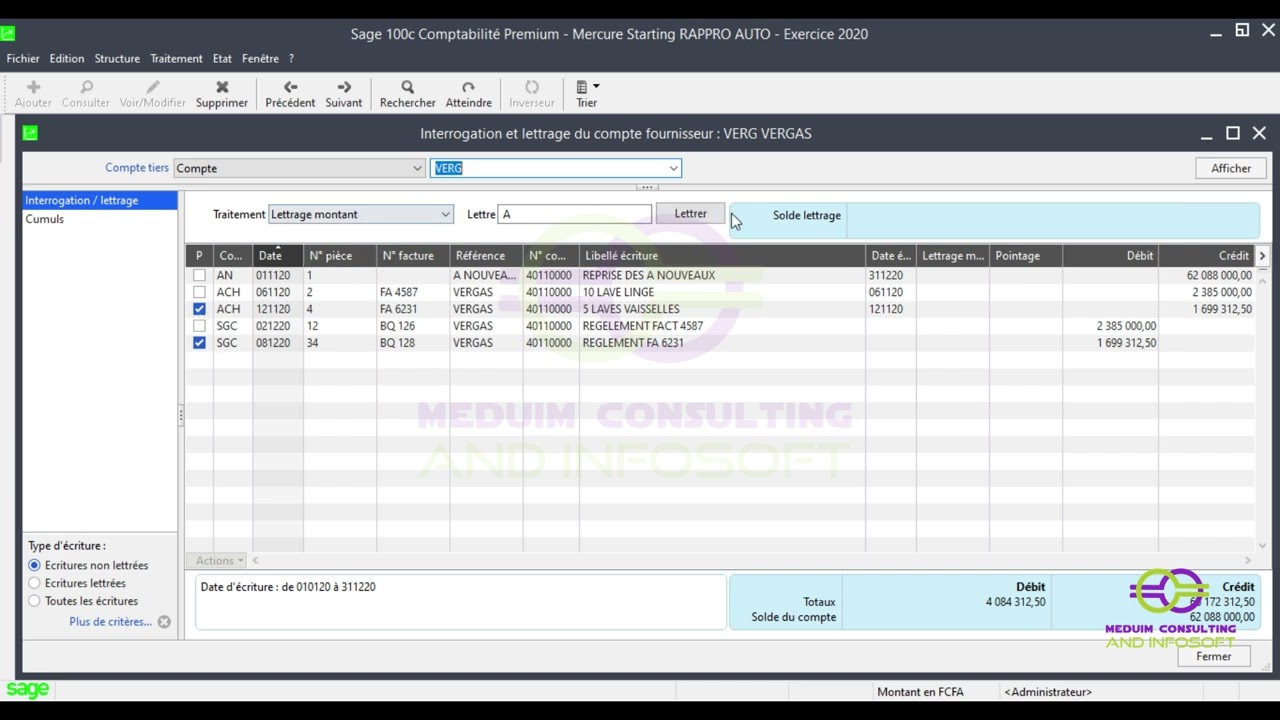This screenshot has height=720, width=1280.
Task: Select Ecritures lettrées radio button
Action: click(34, 583)
